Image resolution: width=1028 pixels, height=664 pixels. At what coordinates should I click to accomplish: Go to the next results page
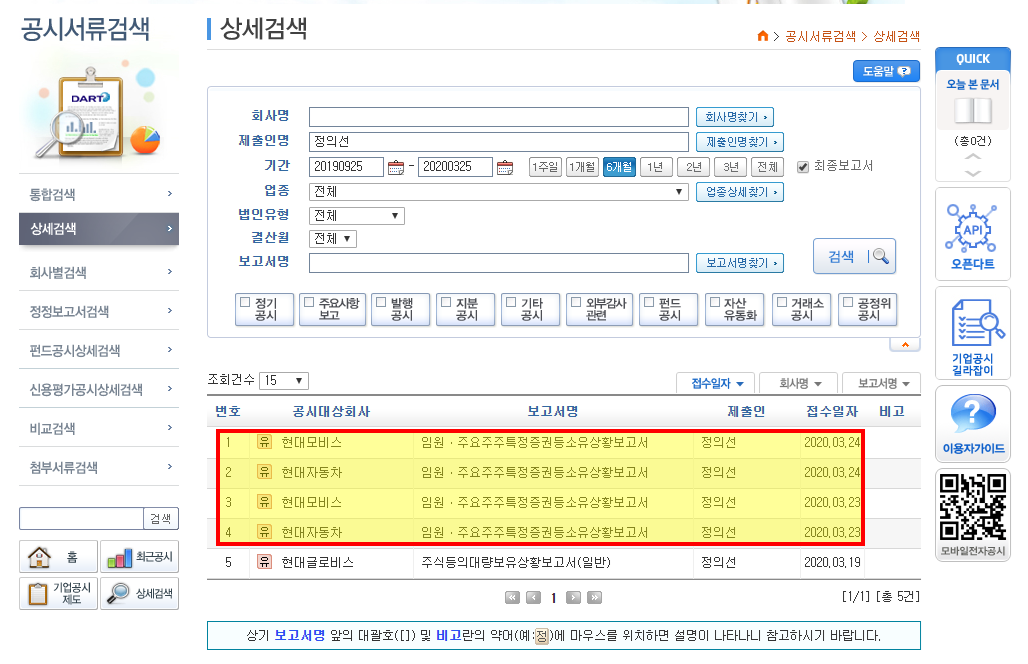pos(573,597)
